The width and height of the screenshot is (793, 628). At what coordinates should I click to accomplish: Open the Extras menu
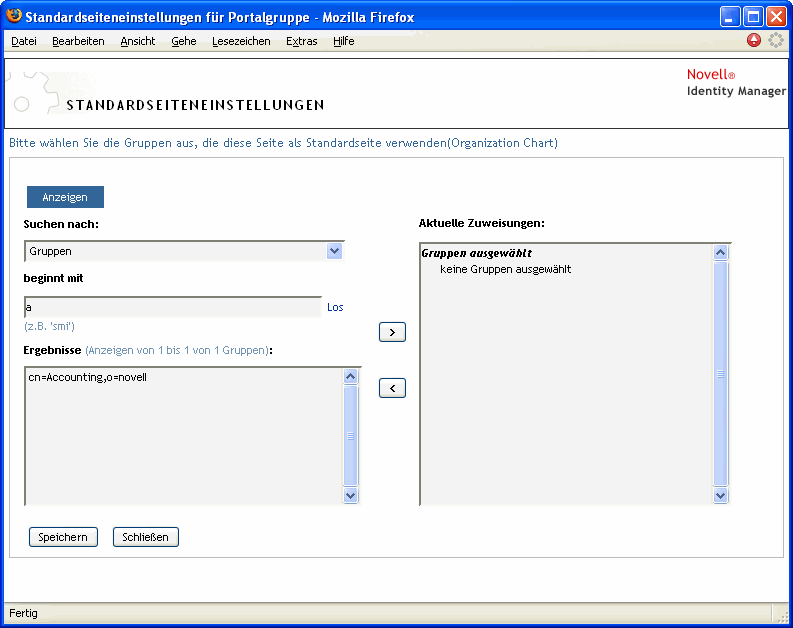(x=301, y=41)
